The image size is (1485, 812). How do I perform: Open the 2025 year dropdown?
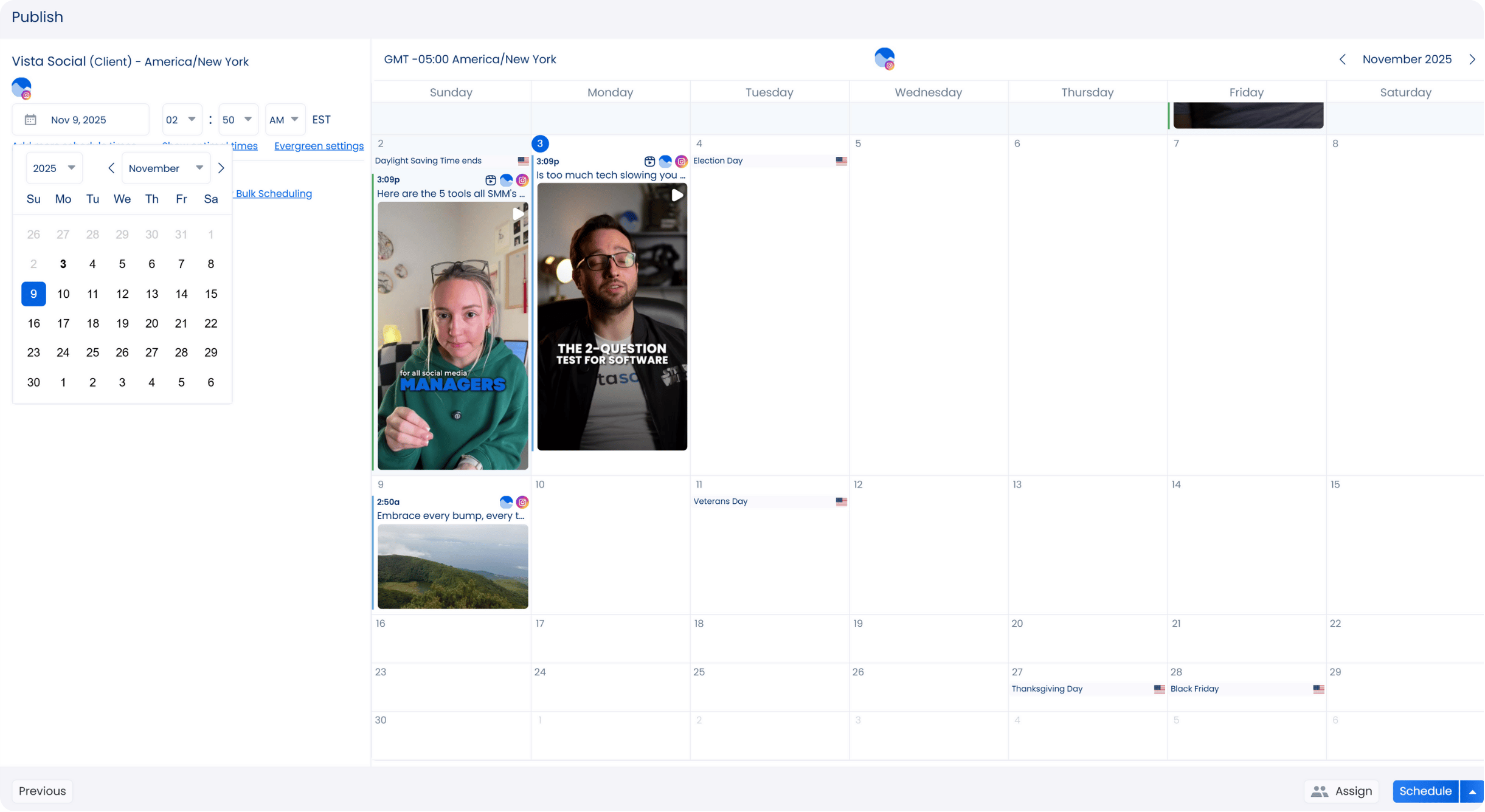54,168
